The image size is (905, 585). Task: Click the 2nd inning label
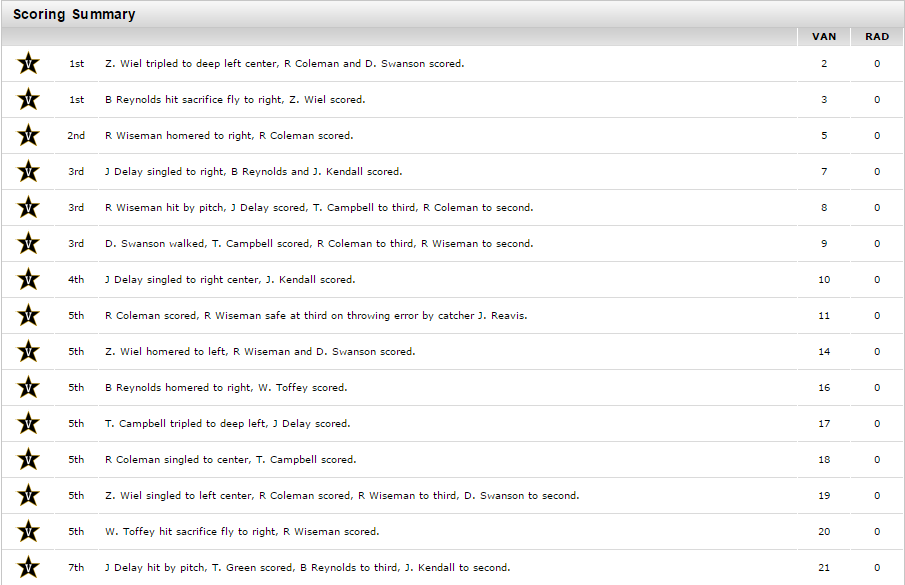(x=76, y=136)
